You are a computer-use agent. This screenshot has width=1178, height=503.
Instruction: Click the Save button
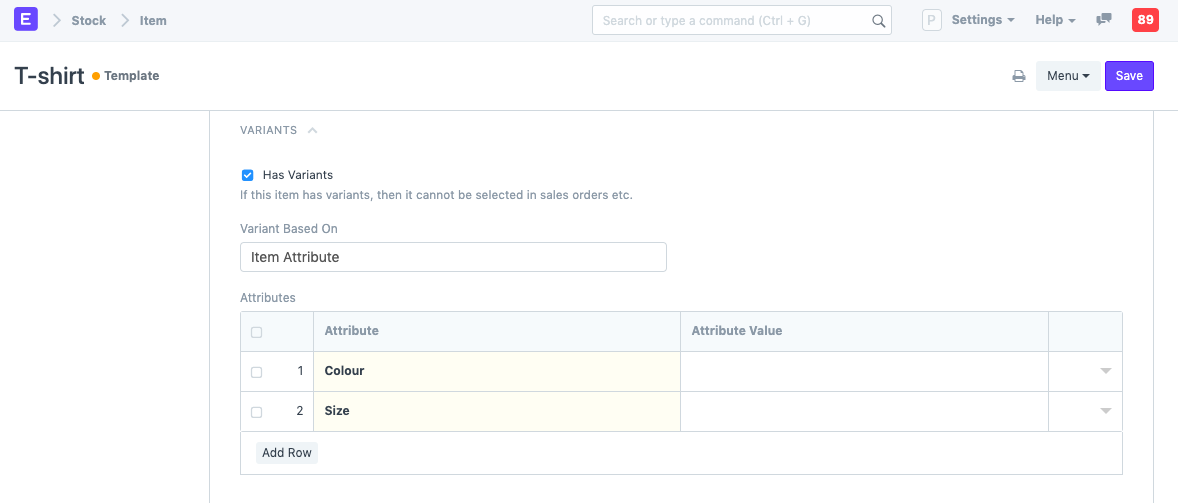pos(1129,76)
